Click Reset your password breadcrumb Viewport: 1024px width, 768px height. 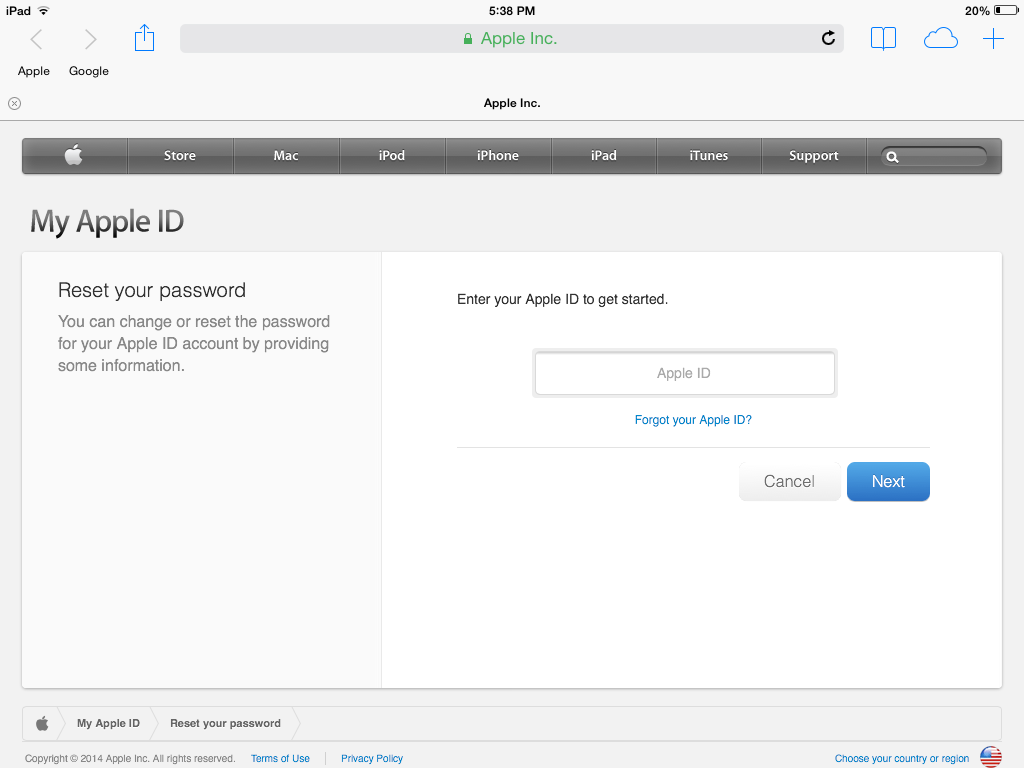[225, 723]
